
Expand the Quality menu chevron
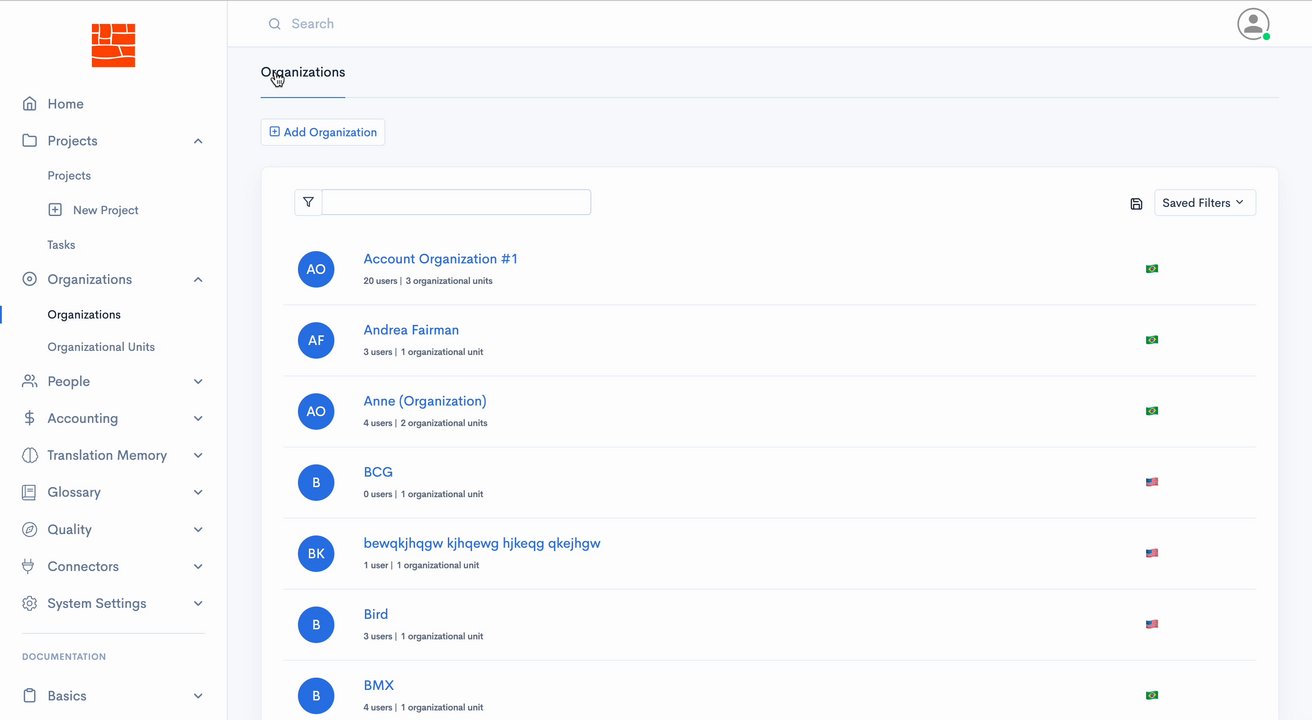click(198, 530)
